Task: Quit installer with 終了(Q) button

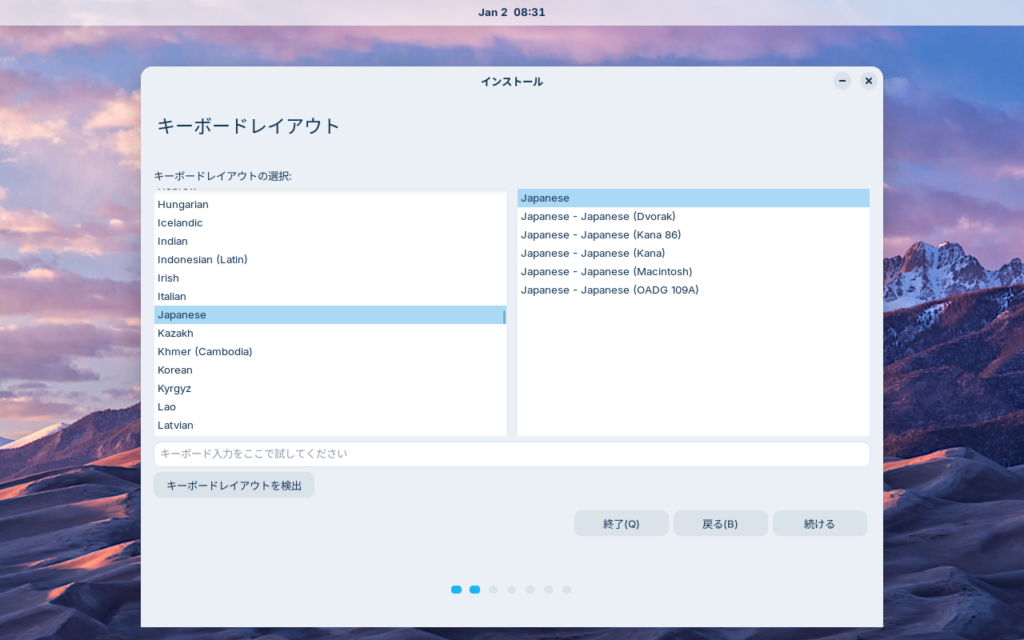Action: [621, 524]
